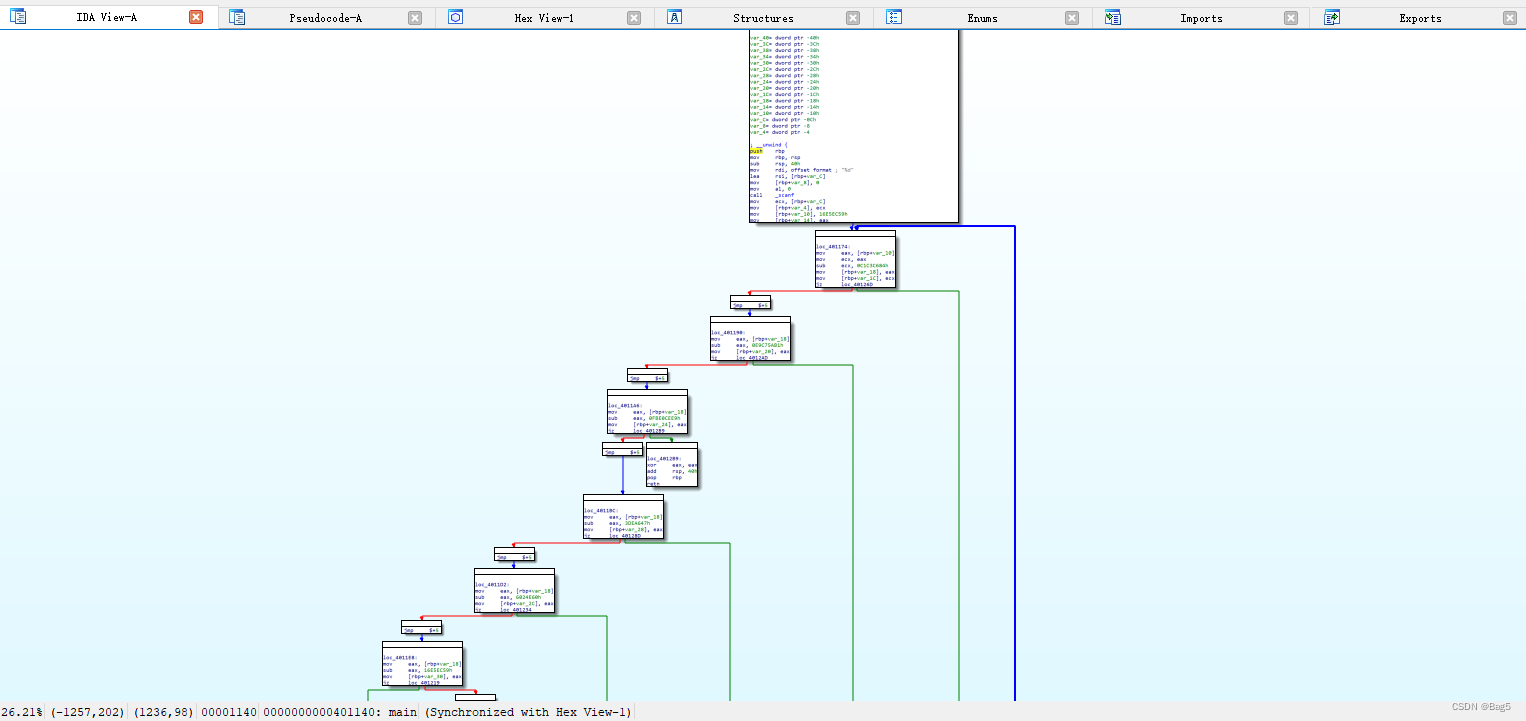1526x721 pixels.
Task: Close the Enums tab
Action: (1072, 18)
